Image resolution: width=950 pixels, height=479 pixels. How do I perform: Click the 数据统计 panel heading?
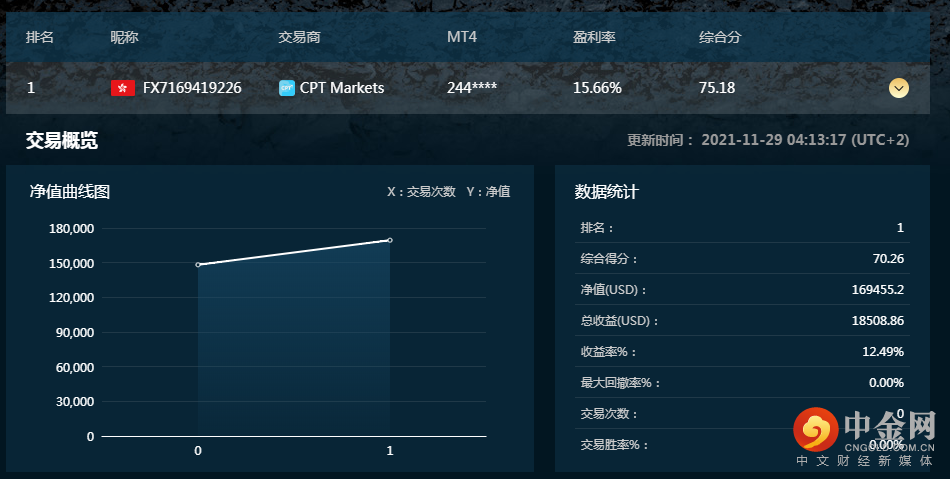[606, 191]
